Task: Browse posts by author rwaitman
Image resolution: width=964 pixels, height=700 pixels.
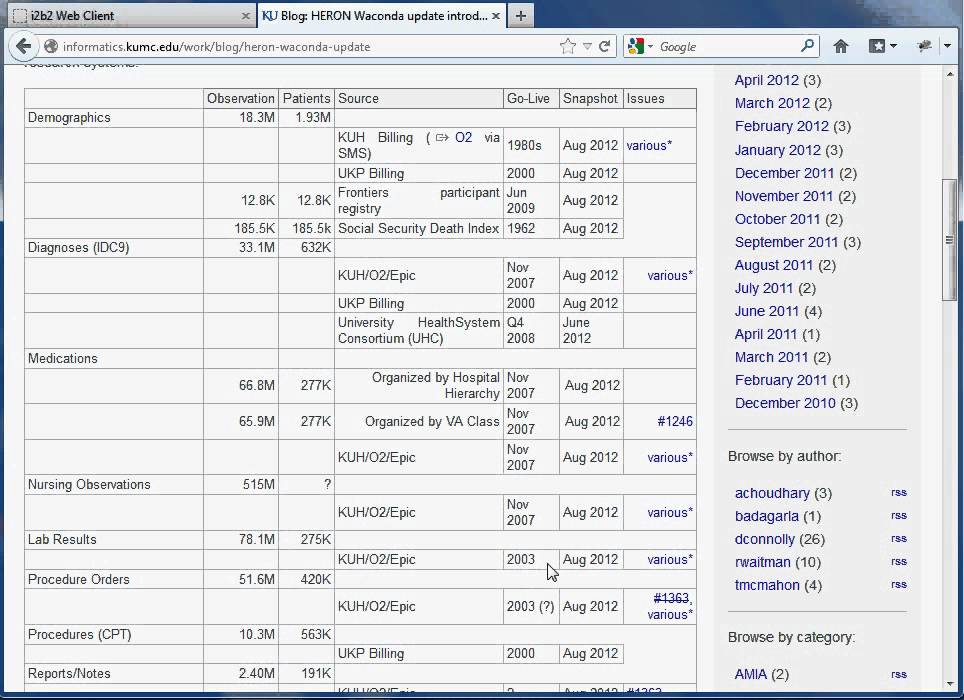Action: tap(762, 562)
